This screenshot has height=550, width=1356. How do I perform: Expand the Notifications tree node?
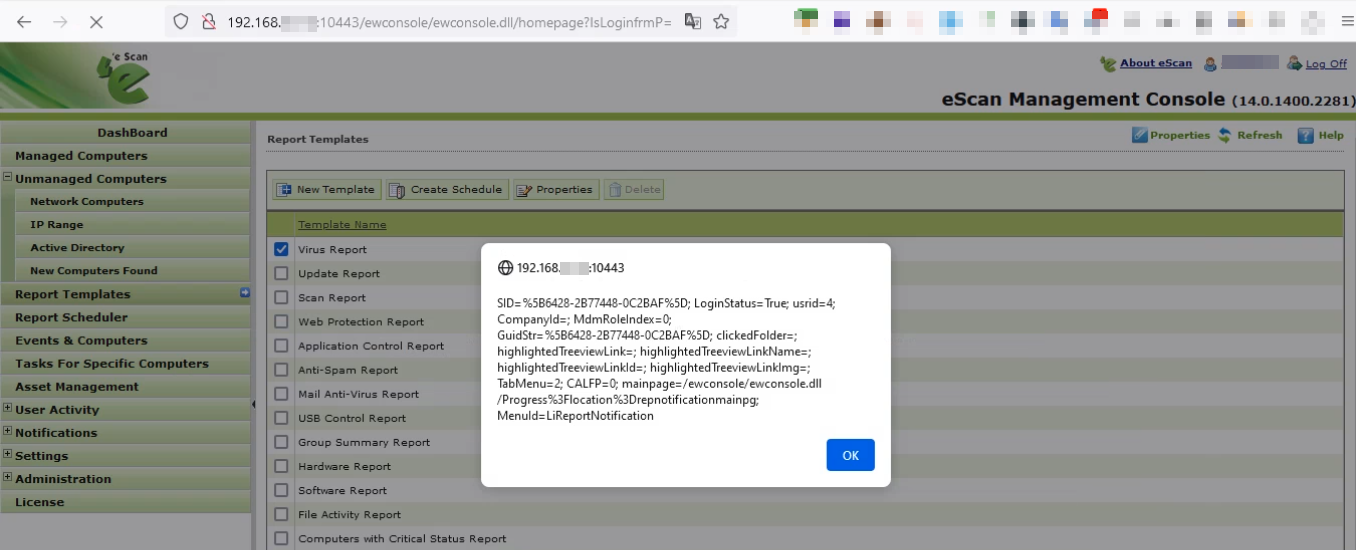pyautogui.click(x=7, y=431)
